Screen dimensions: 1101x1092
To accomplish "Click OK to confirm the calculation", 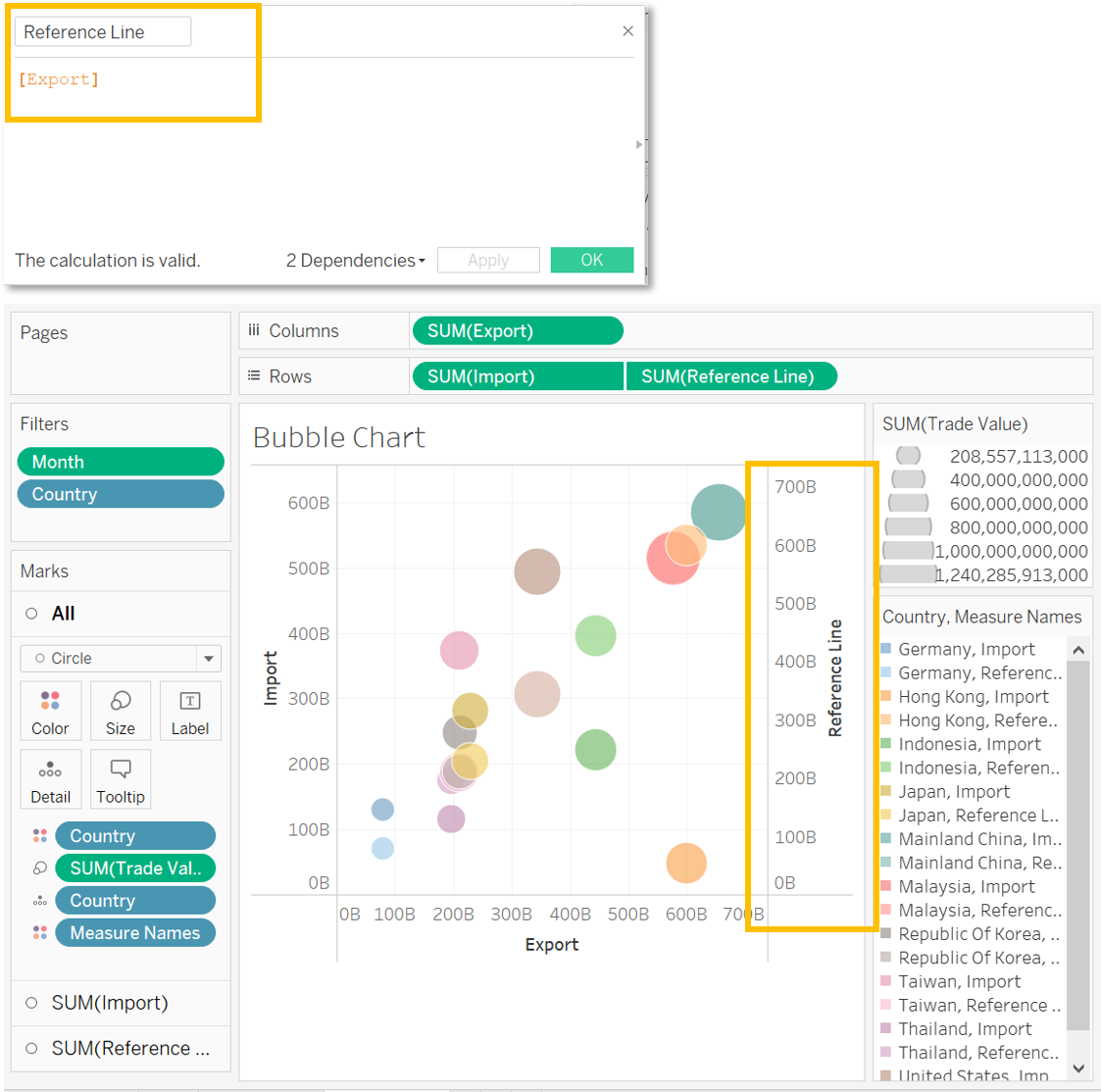I will (x=592, y=260).
